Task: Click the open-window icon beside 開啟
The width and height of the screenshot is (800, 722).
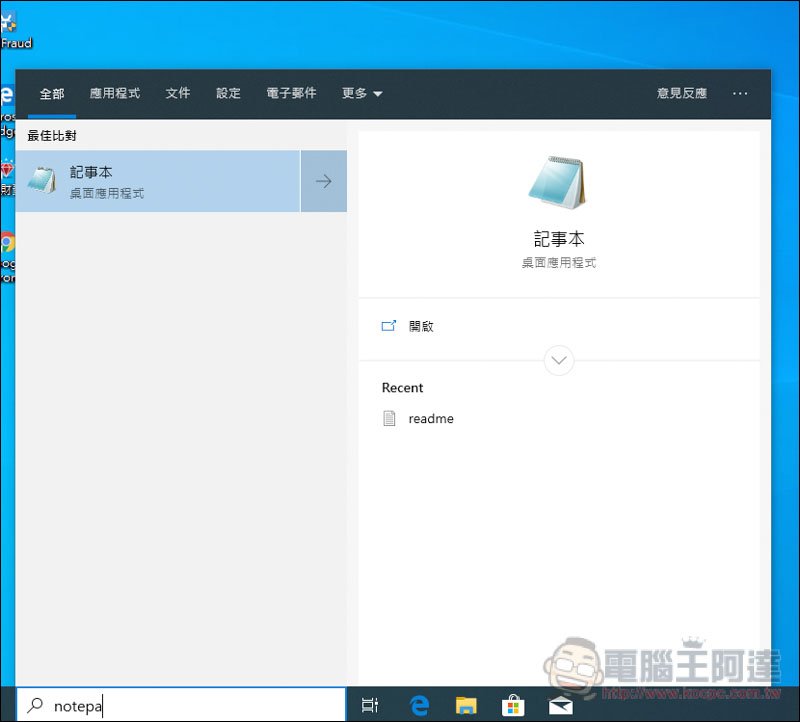Action: (389, 326)
